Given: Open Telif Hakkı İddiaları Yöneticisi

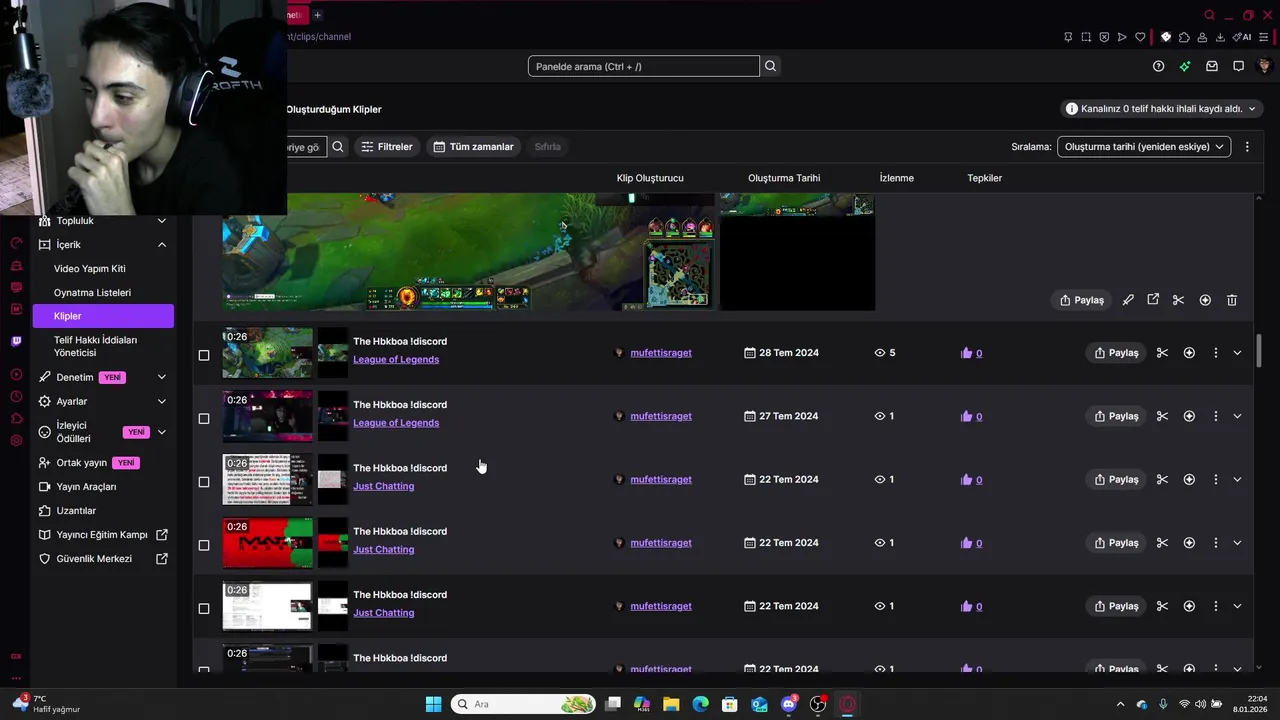Looking at the screenshot, I should [x=96, y=346].
